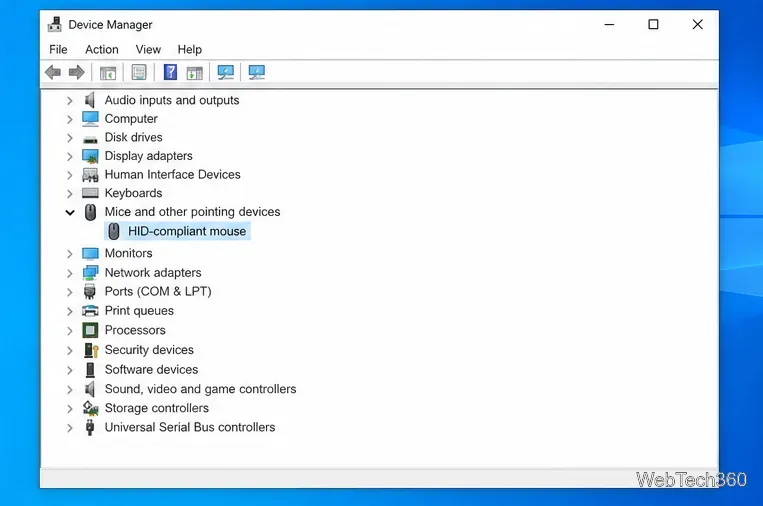Screen dimensions: 763x506
Task: Click Update device driver monitor icon
Action: [x=225, y=72]
